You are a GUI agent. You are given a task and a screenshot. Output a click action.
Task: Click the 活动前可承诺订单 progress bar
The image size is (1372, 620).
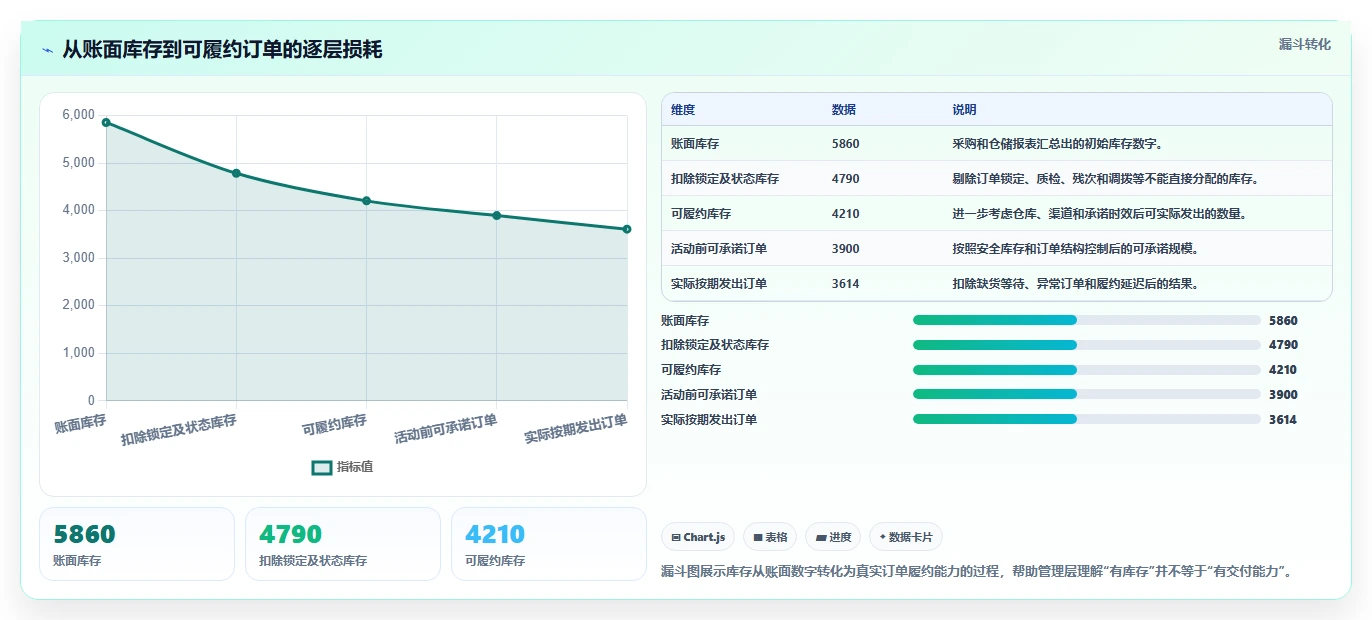[x=1086, y=395]
